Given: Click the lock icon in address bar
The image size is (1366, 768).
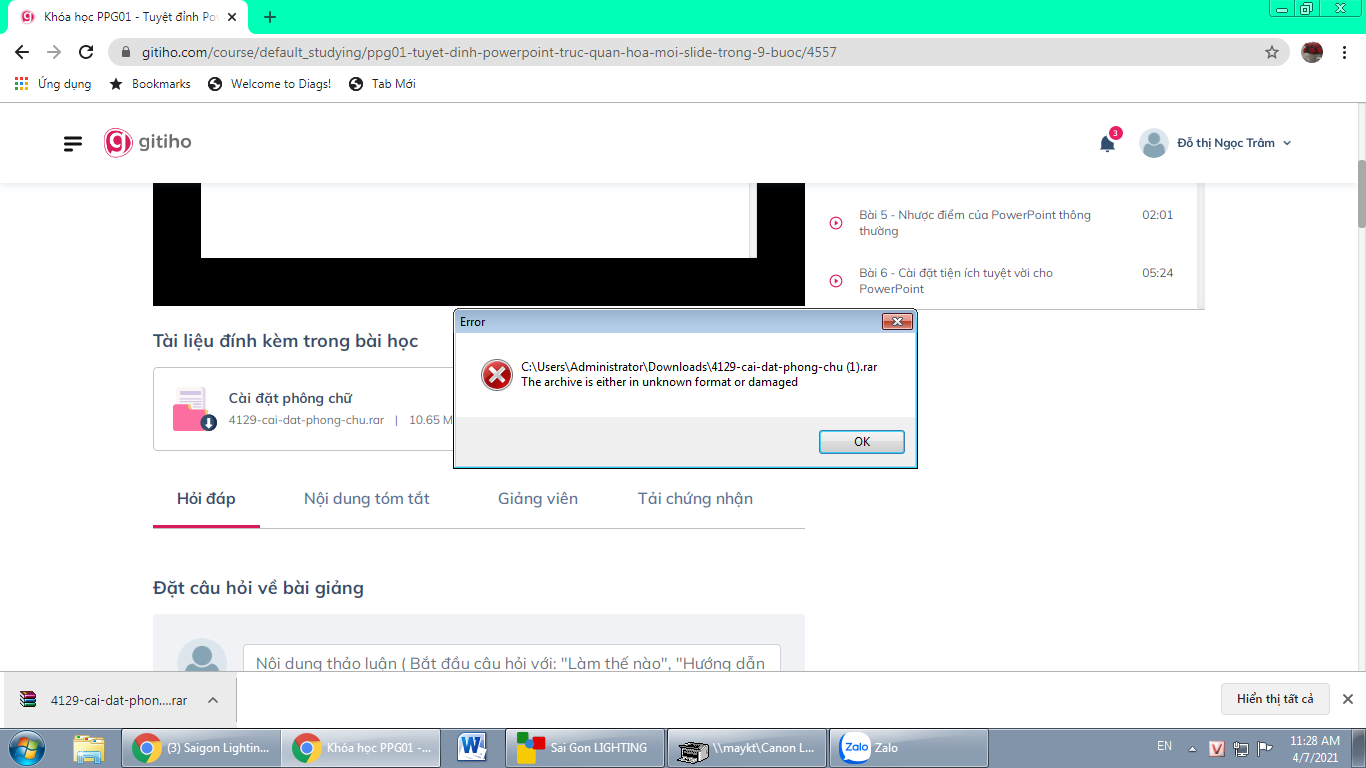Looking at the screenshot, I should (x=126, y=52).
